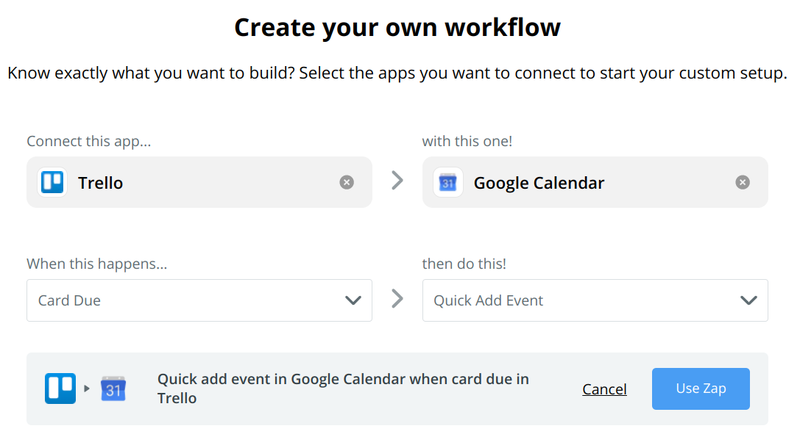Viewport: 800px width, 448px height.
Task: Click the Google Calendar icon in app field
Action: click(448, 182)
